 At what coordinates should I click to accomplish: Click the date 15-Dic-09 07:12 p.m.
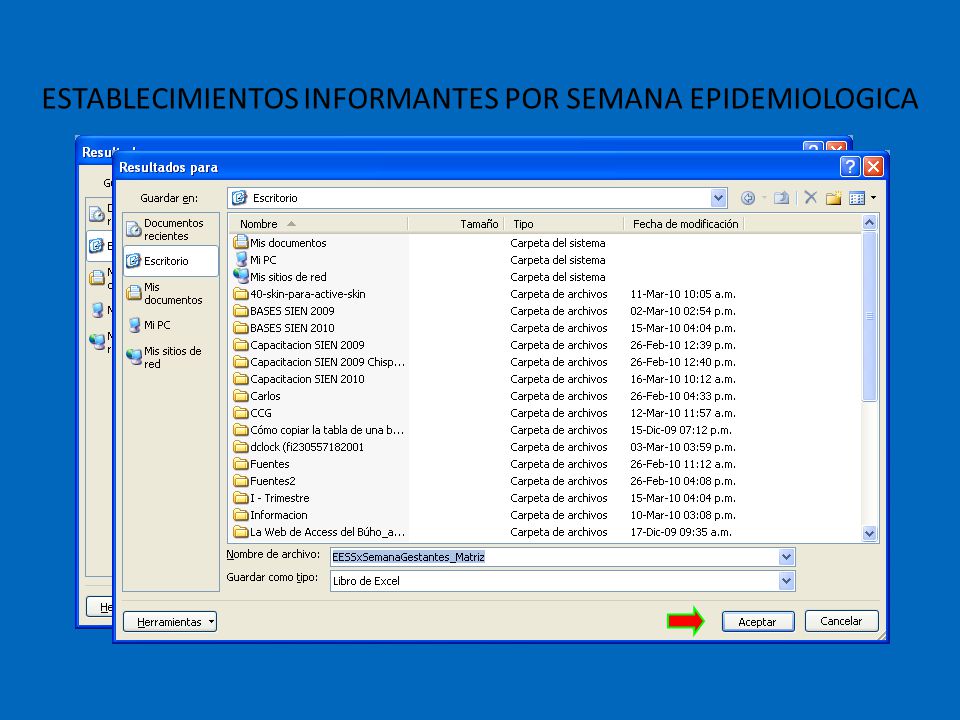click(681, 430)
